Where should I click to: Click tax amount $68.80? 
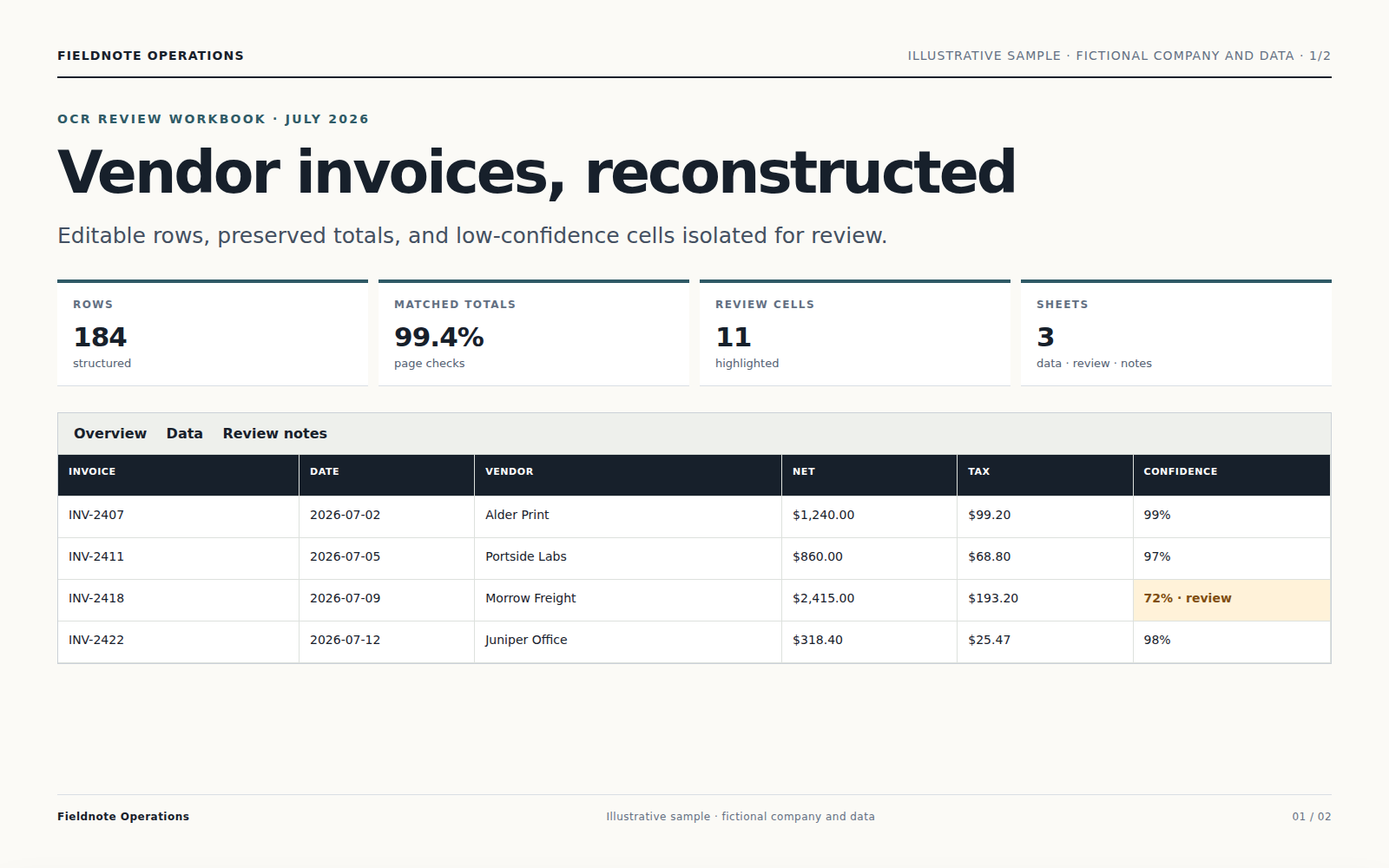click(x=1045, y=558)
